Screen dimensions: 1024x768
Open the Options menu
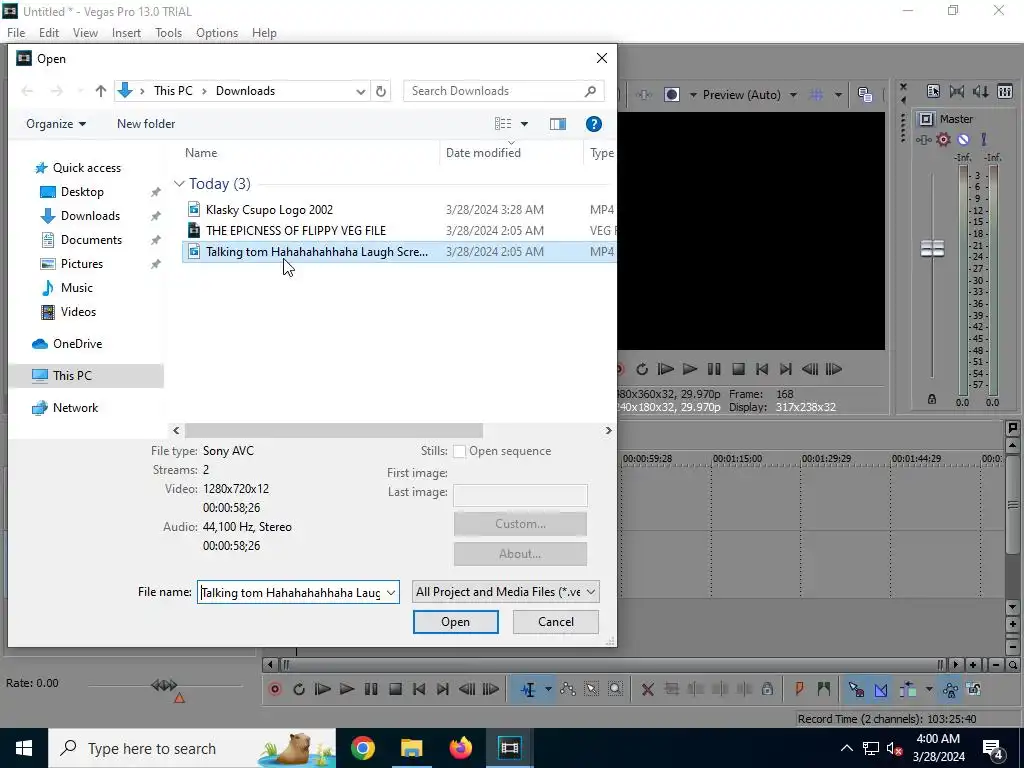[x=217, y=33]
